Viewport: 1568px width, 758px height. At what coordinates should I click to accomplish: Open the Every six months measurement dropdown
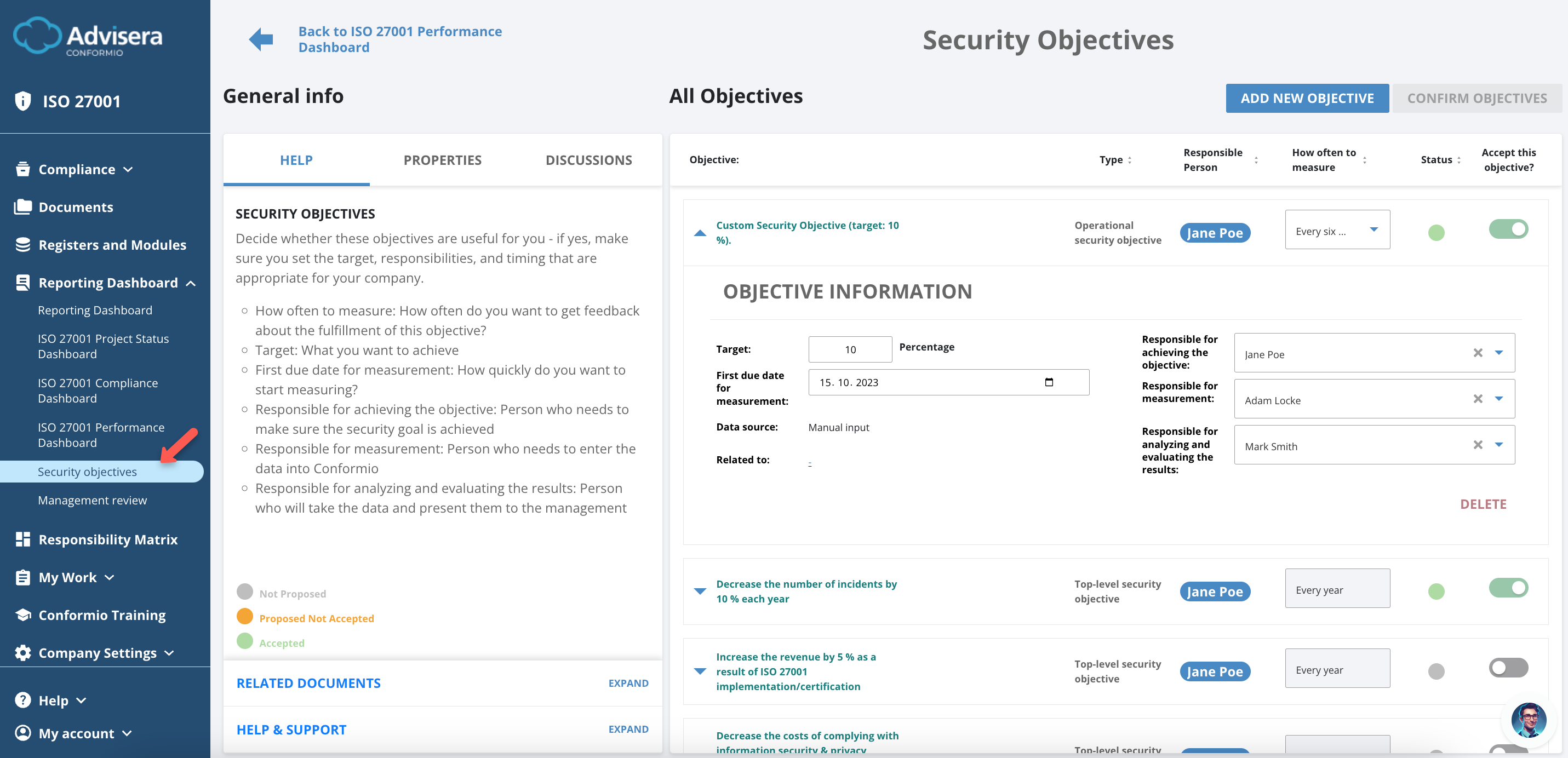click(x=1337, y=229)
